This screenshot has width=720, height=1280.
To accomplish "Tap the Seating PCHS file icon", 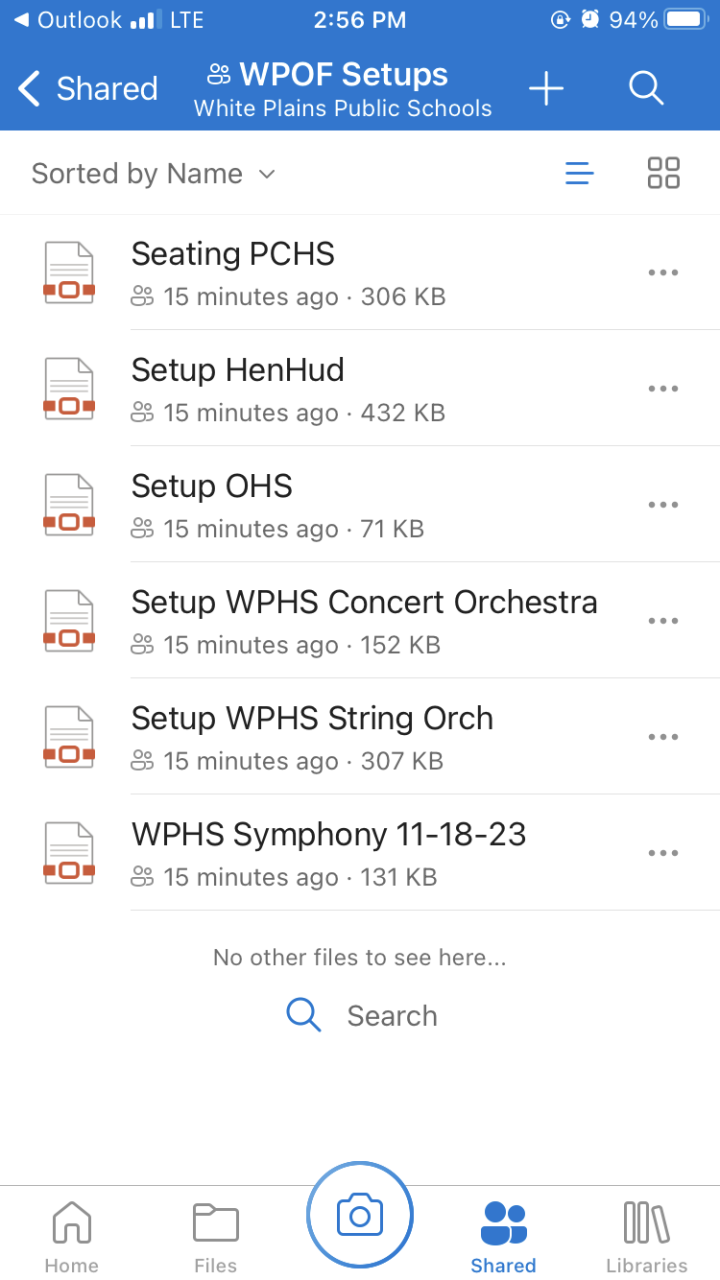I will (69, 272).
